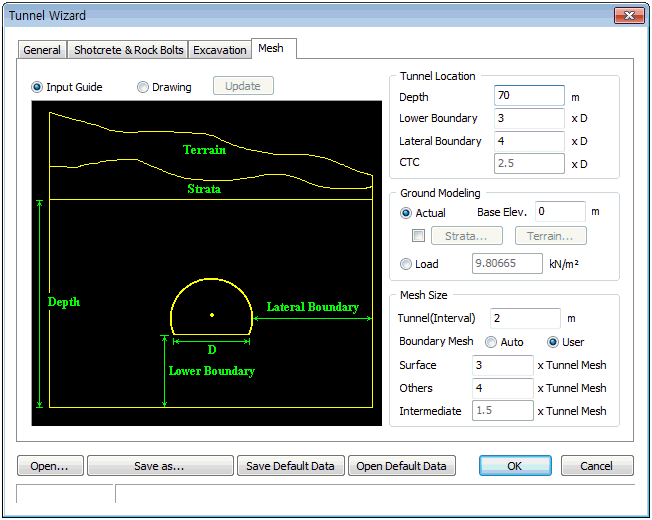Choose Actual ground modeling option

point(406,213)
